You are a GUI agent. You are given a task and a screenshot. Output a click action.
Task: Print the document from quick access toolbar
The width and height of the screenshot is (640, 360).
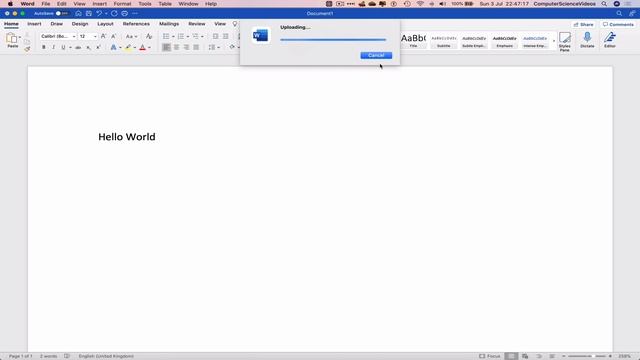(124, 13)
